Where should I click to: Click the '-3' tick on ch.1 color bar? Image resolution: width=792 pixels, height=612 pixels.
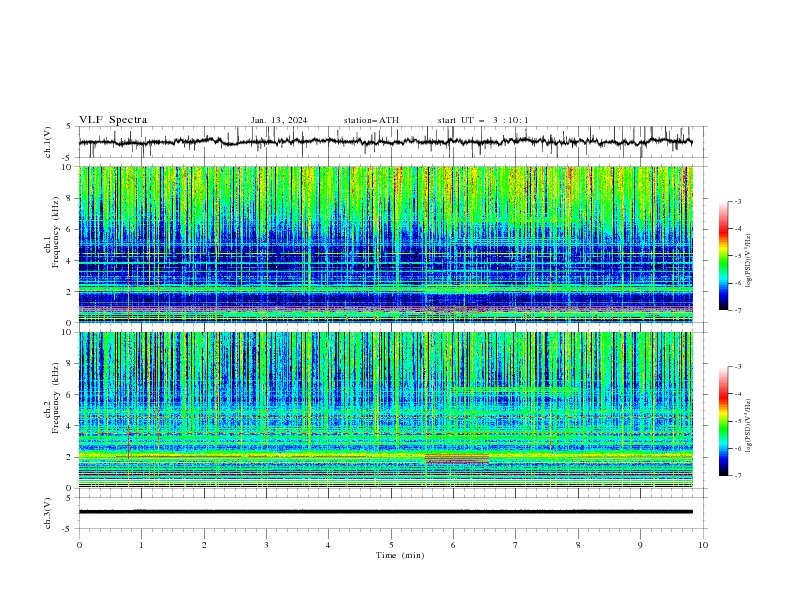(x=738, y=201)
